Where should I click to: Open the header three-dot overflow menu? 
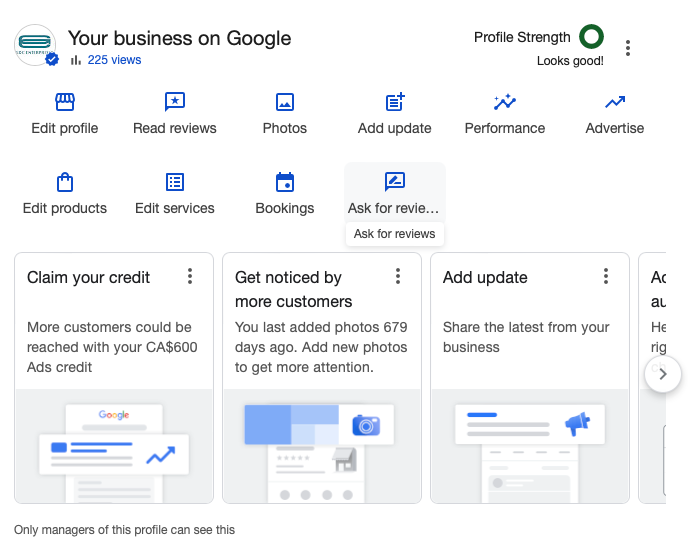click(x=628, y=48)
